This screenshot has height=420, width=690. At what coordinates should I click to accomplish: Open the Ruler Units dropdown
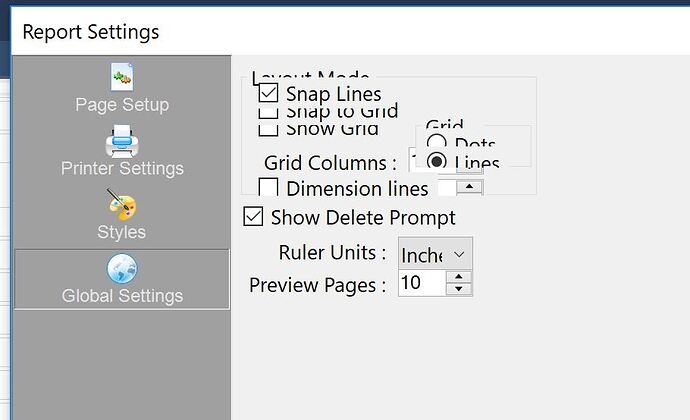point(435,254)
